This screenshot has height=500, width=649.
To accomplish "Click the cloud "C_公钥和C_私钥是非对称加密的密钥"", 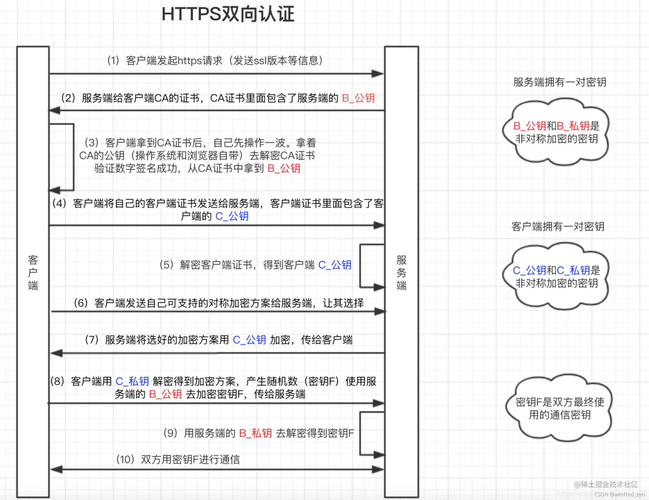I will [556, 276].
